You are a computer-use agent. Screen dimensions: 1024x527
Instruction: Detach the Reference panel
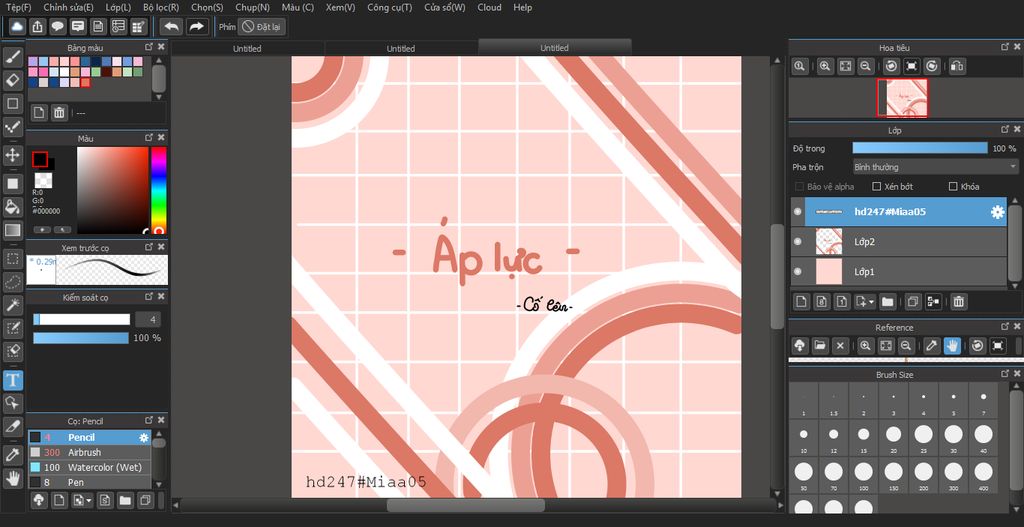(x=1004, y=327)
